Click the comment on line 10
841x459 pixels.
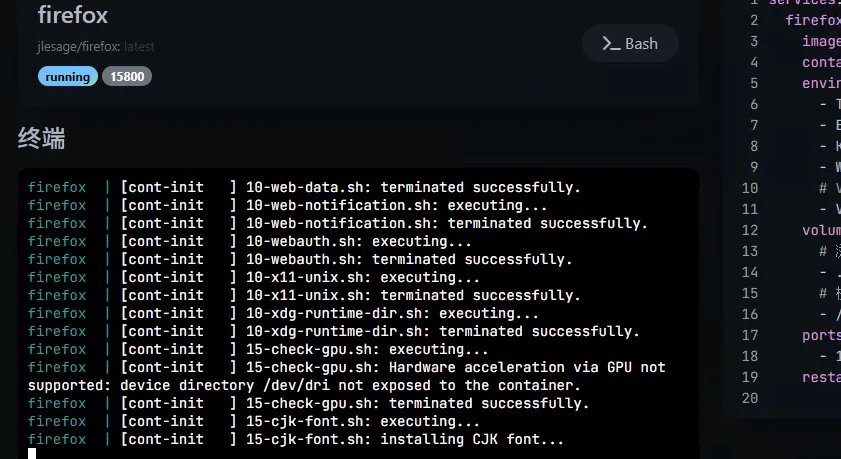(828, 187)
